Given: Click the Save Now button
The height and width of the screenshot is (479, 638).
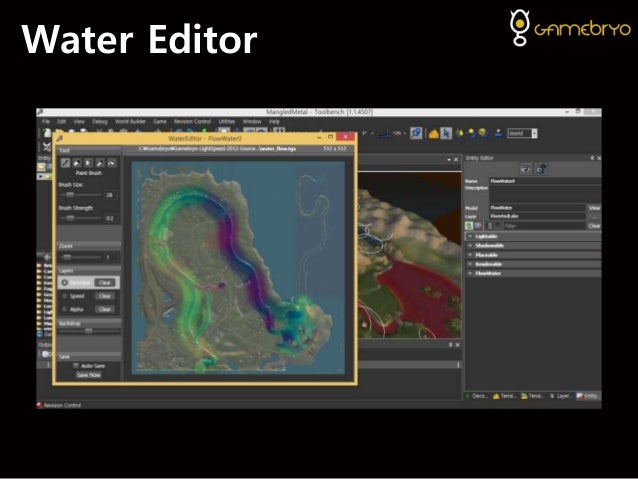Looking at the screenshot, I should pos(89,375).
